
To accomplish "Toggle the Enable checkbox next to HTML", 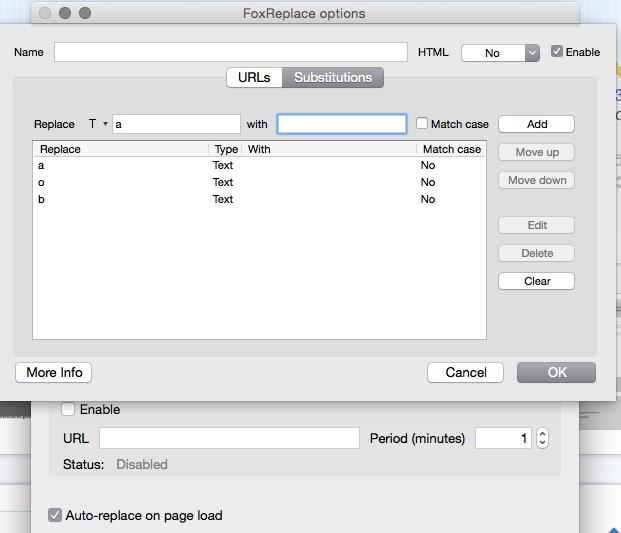I will [556, 51].
